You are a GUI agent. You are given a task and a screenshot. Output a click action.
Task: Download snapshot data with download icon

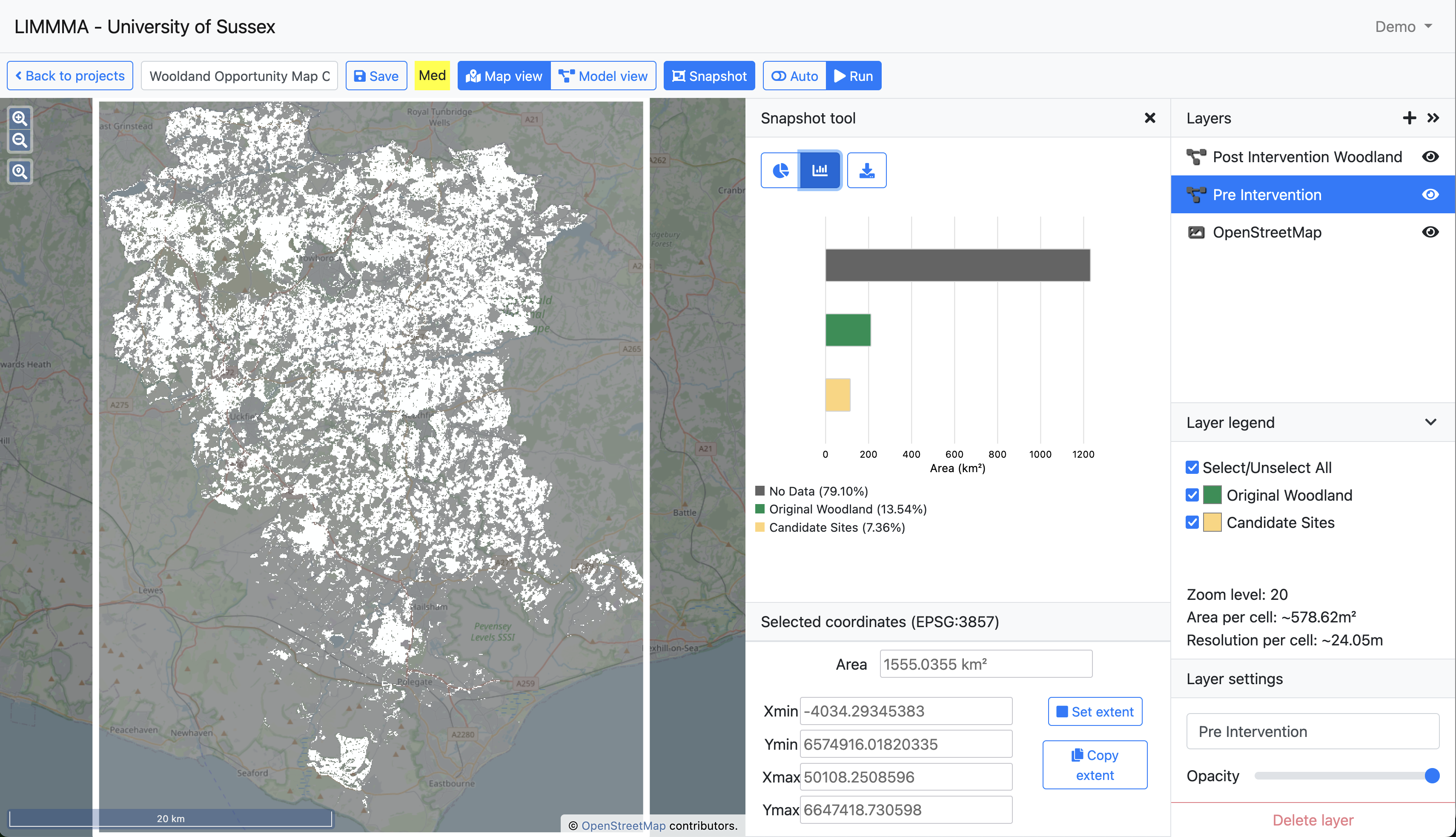tap(866, 170)
